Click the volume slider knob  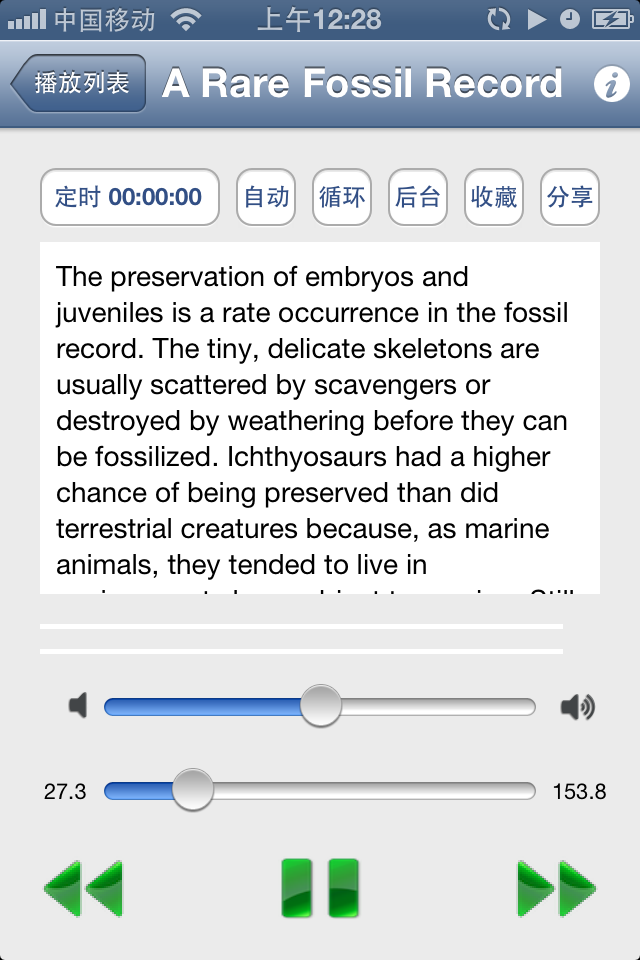click(x=321, y=706)
